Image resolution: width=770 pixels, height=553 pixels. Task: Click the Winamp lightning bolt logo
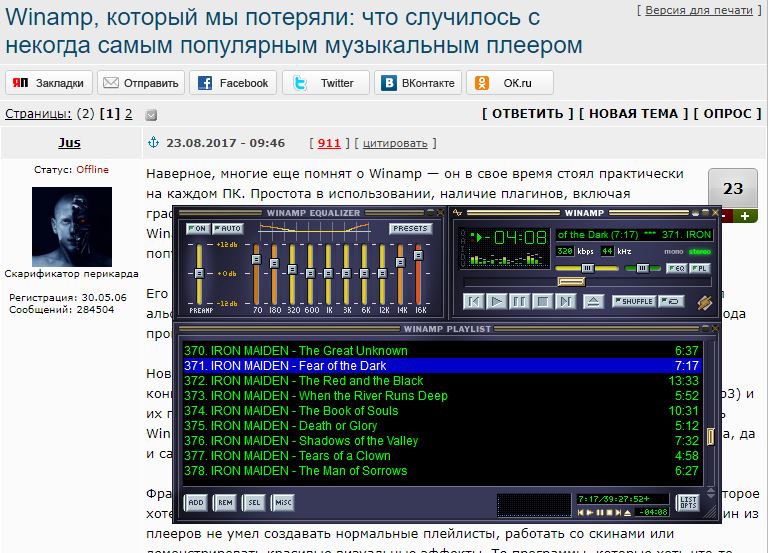pos(705,303)
